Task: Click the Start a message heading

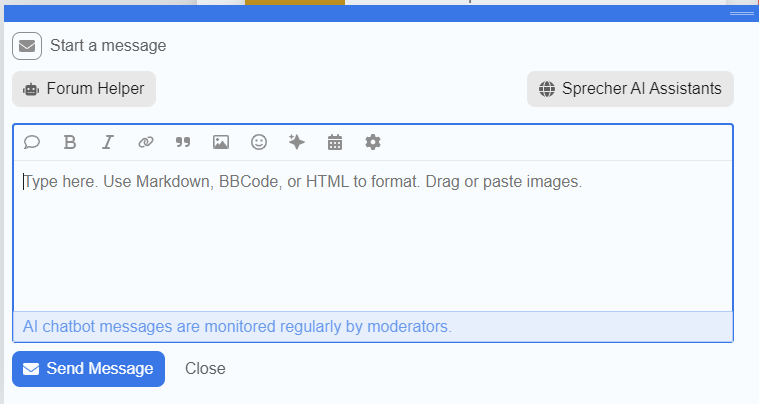Action: coord(108,46)
